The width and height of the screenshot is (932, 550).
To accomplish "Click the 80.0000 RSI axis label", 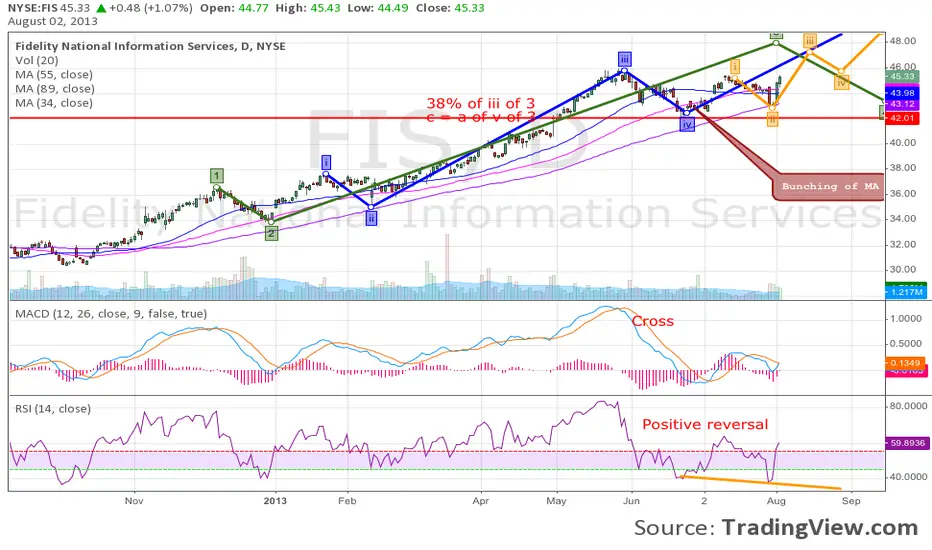I will [x=908, y=406].
